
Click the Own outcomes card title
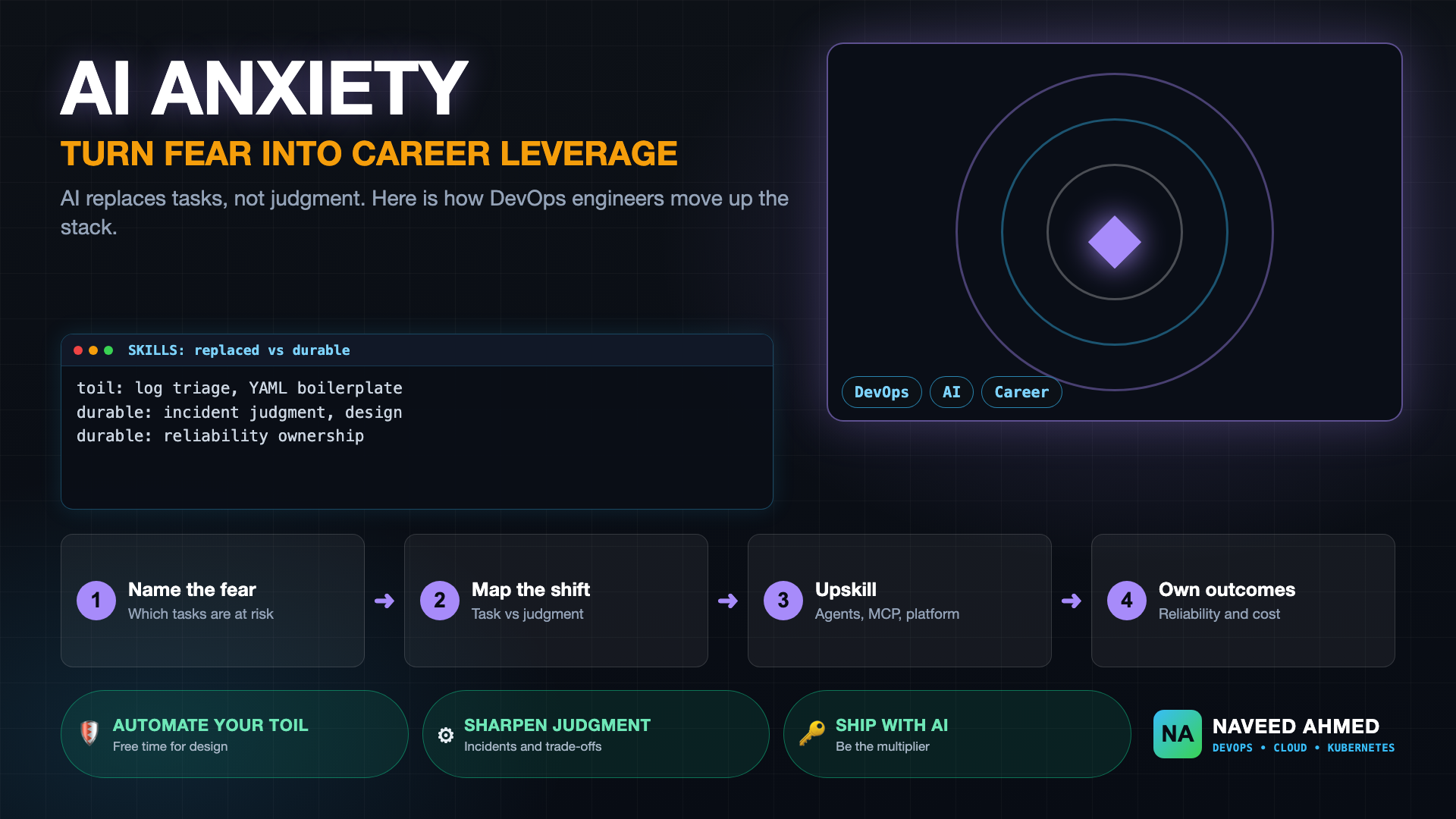click(x=1226, y=589)
